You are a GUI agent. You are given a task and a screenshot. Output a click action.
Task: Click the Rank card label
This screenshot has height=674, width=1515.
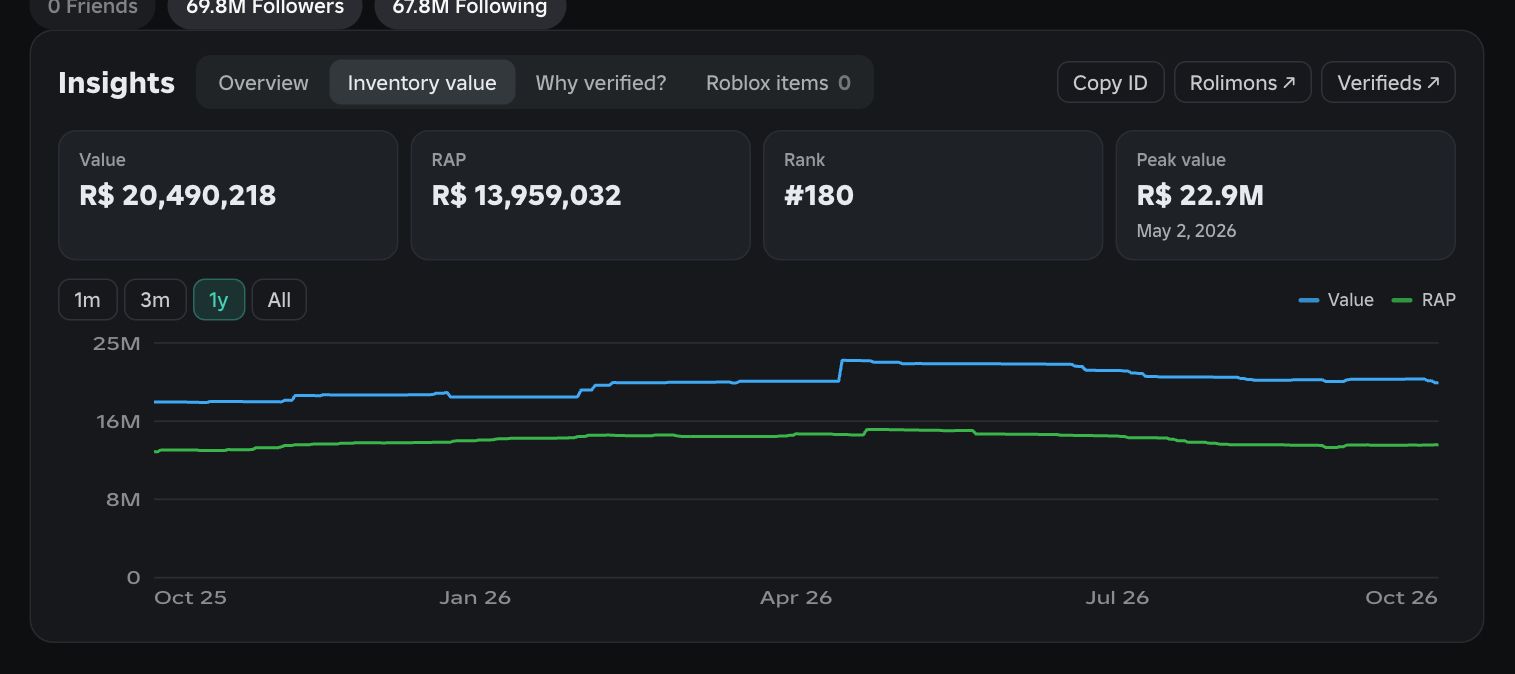(x=805, y=160)
